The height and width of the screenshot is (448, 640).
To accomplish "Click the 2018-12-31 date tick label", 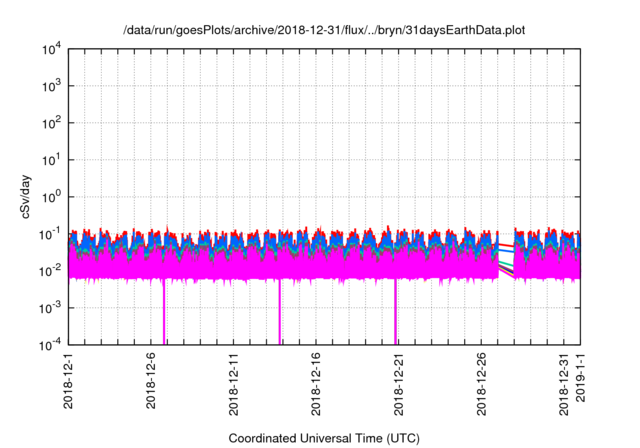I will pyautogui.click(x=564, y=384).
